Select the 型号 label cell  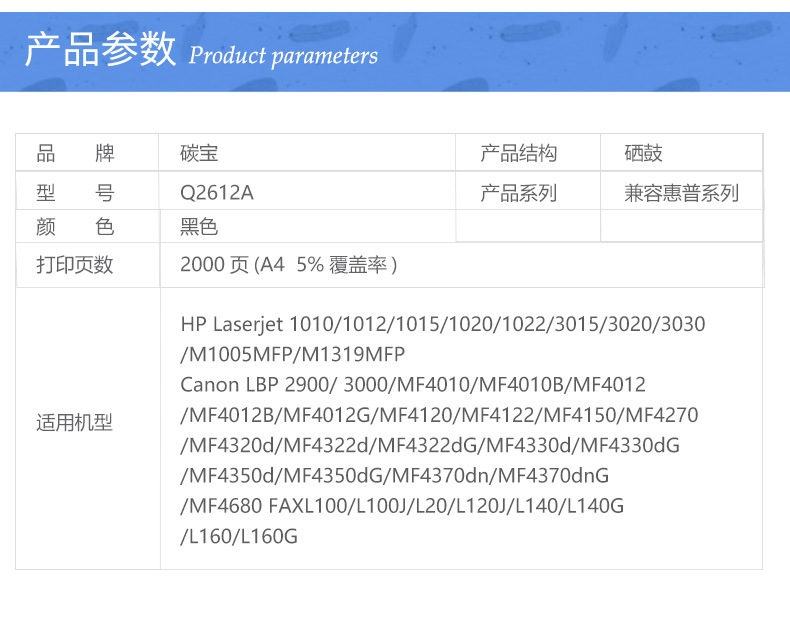[87, 191]
